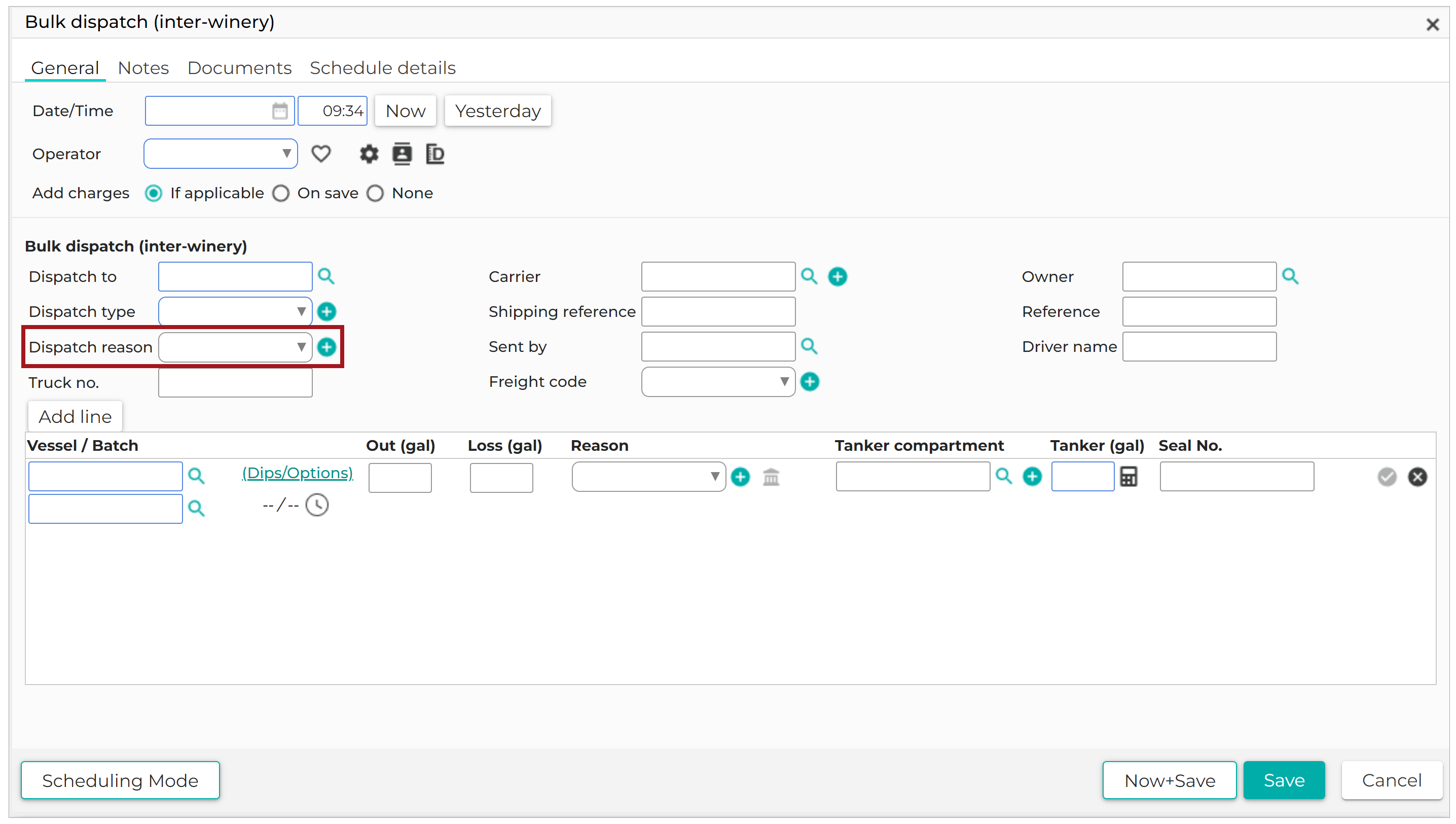Close the Bulk dispatch dialog
The width and height of the screenshot is (1456, 824).
1432,25
